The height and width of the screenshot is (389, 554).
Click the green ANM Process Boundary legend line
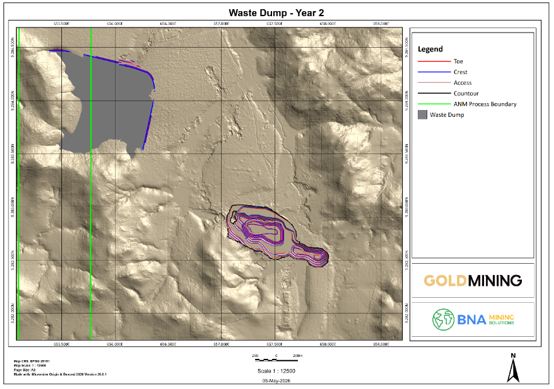434,104
